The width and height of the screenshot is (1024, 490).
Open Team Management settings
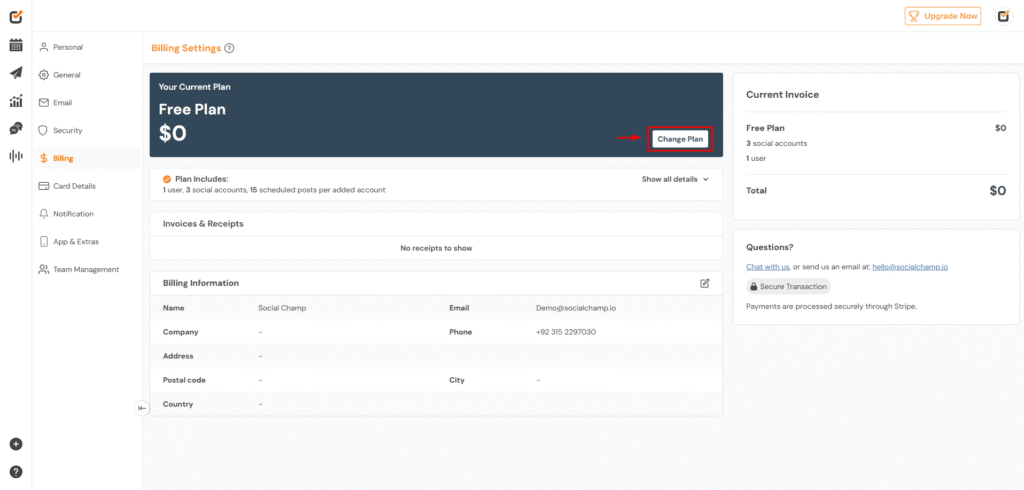click(85, 269)
